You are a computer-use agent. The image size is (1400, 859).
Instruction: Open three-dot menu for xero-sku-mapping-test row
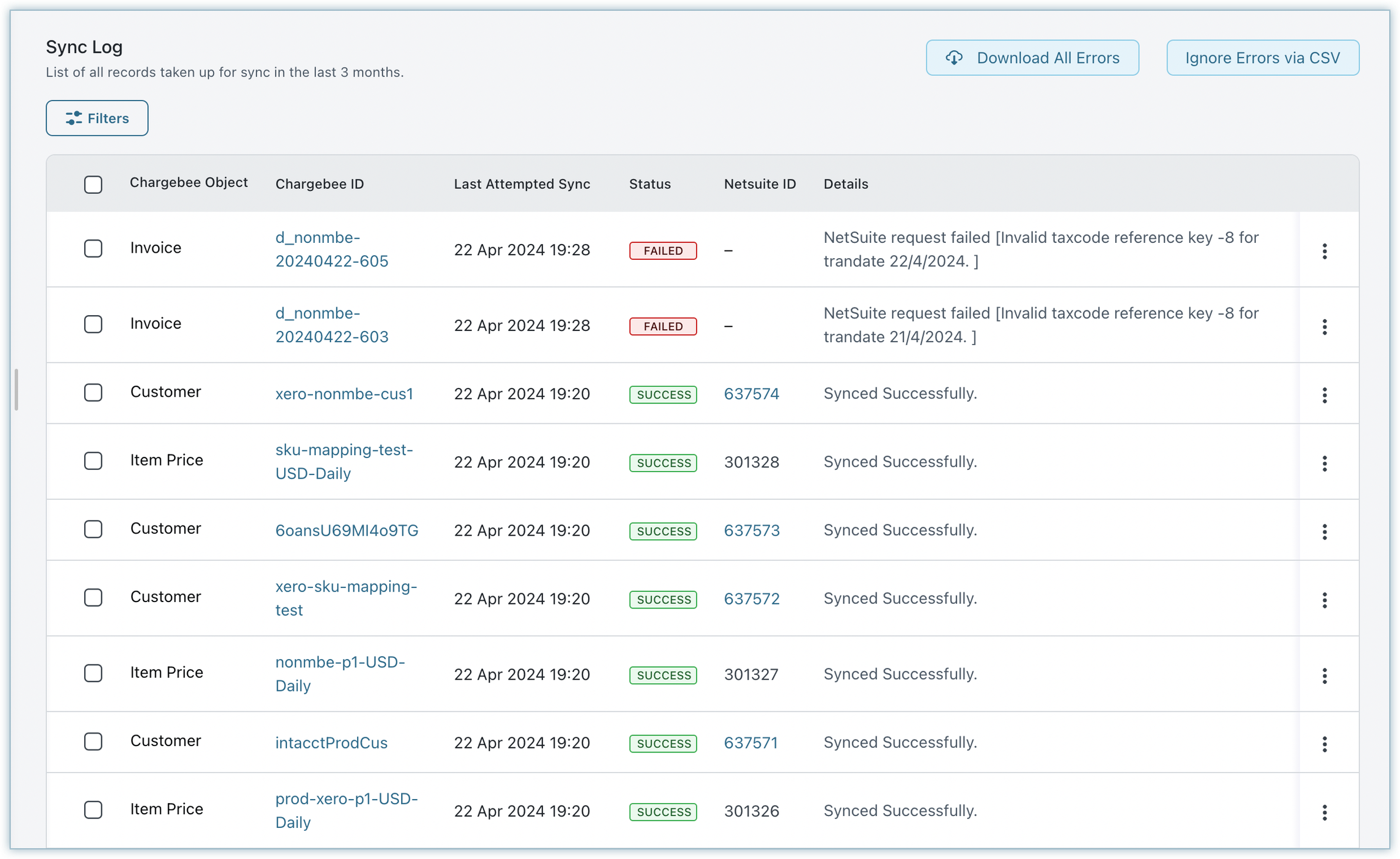coord(1324,600)
